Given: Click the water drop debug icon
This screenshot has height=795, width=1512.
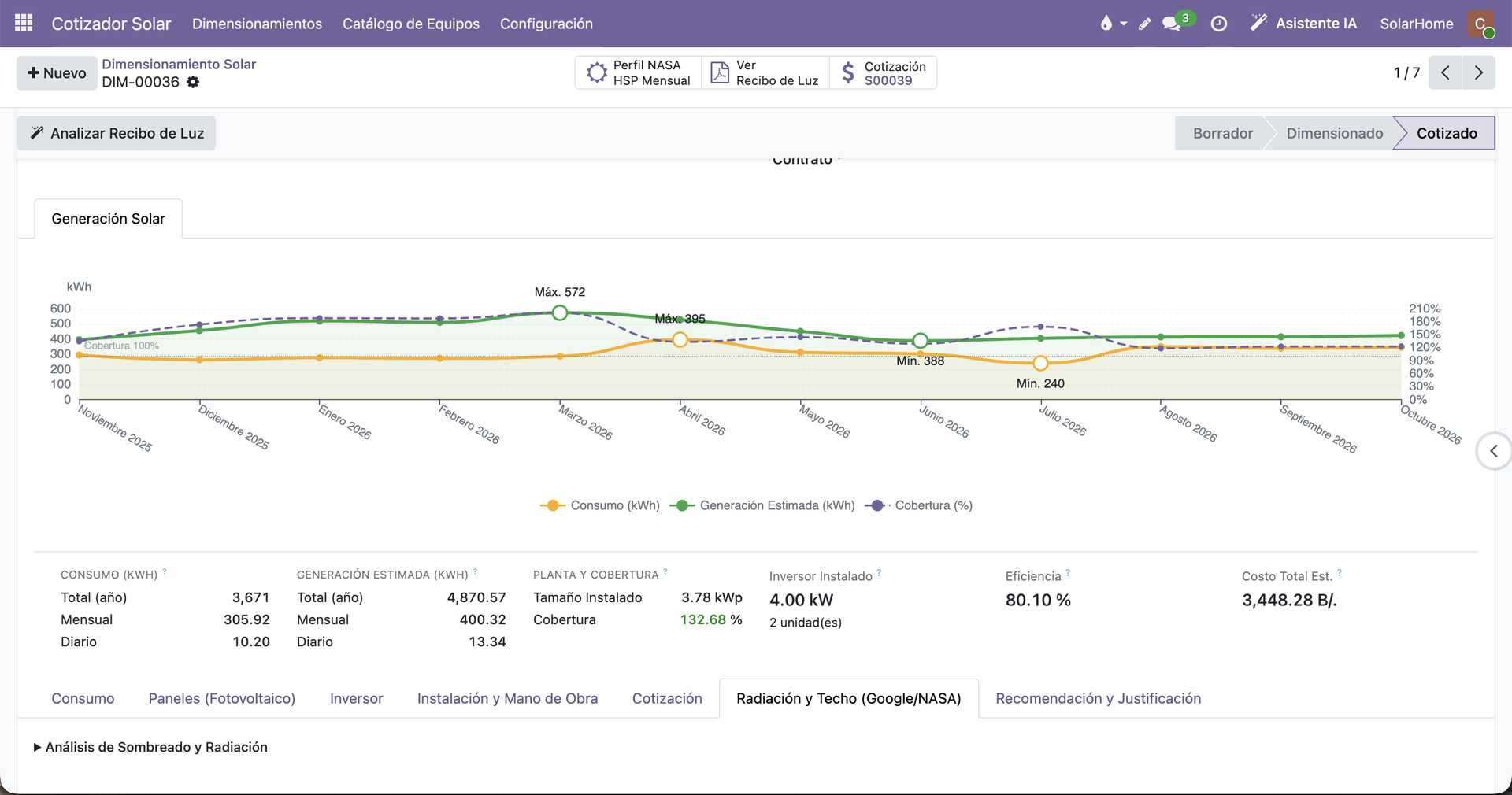Looking at the screenshot, I should (x=1106, y=24).
